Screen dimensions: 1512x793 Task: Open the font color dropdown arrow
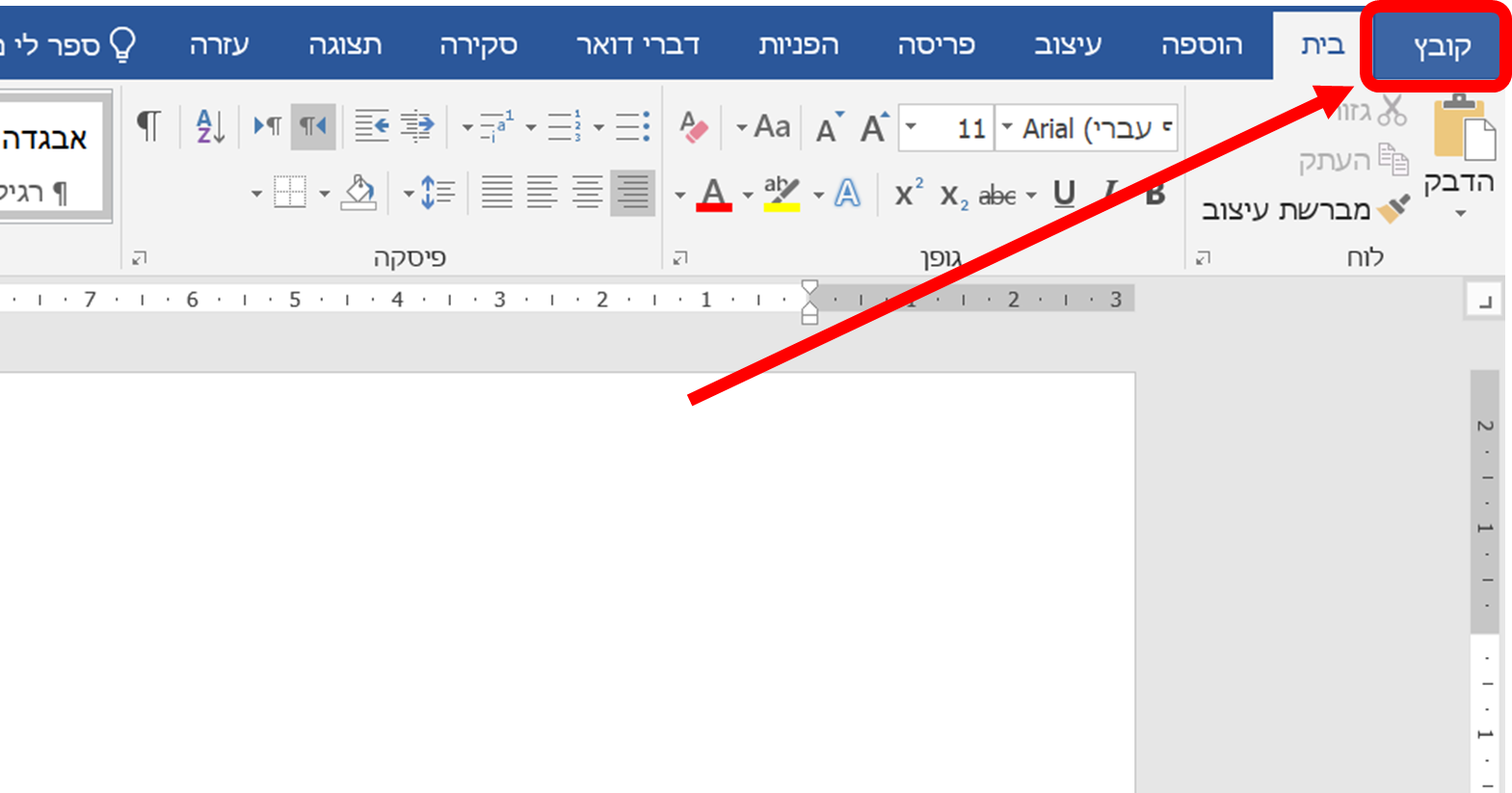click(x=679, y=196)
